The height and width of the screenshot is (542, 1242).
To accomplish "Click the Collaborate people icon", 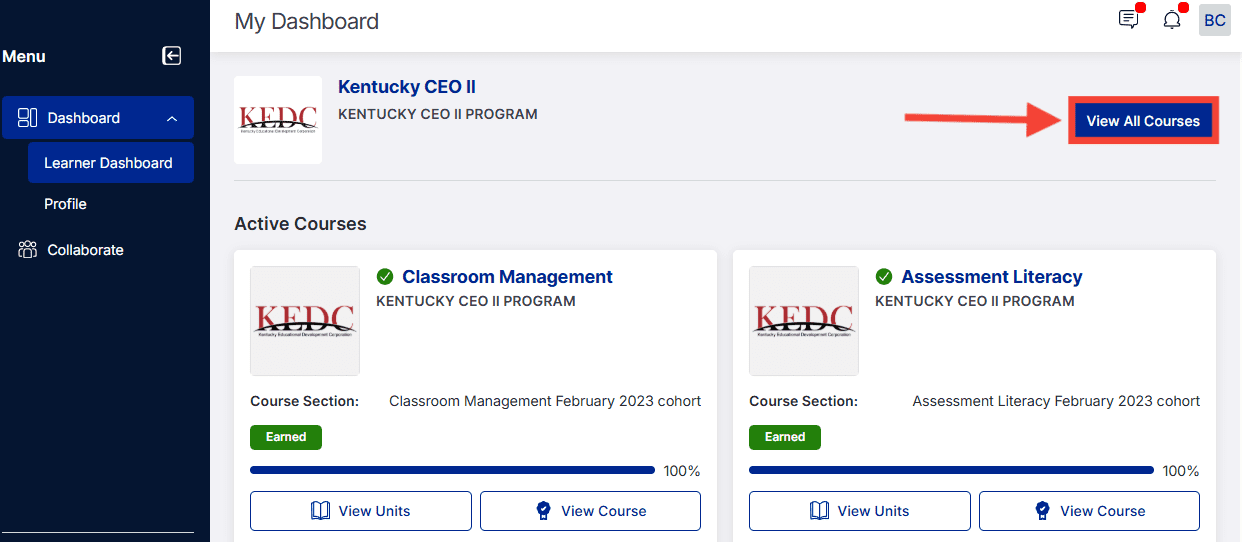I will click(28, 250).
